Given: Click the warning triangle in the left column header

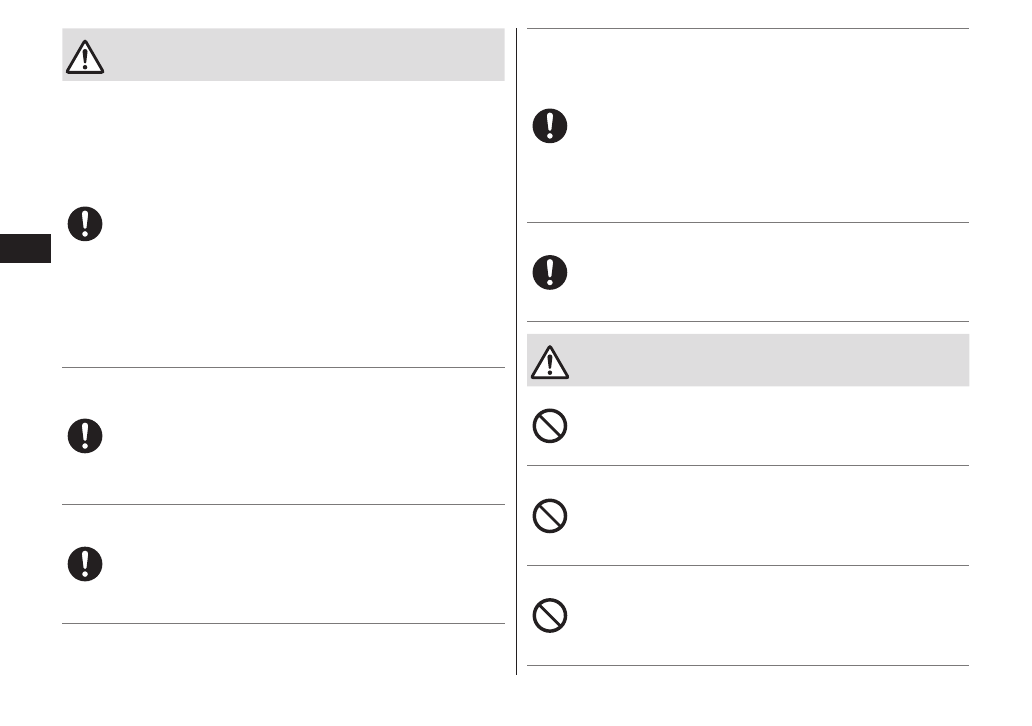Looking at the screenshot, I should [86, 56].
